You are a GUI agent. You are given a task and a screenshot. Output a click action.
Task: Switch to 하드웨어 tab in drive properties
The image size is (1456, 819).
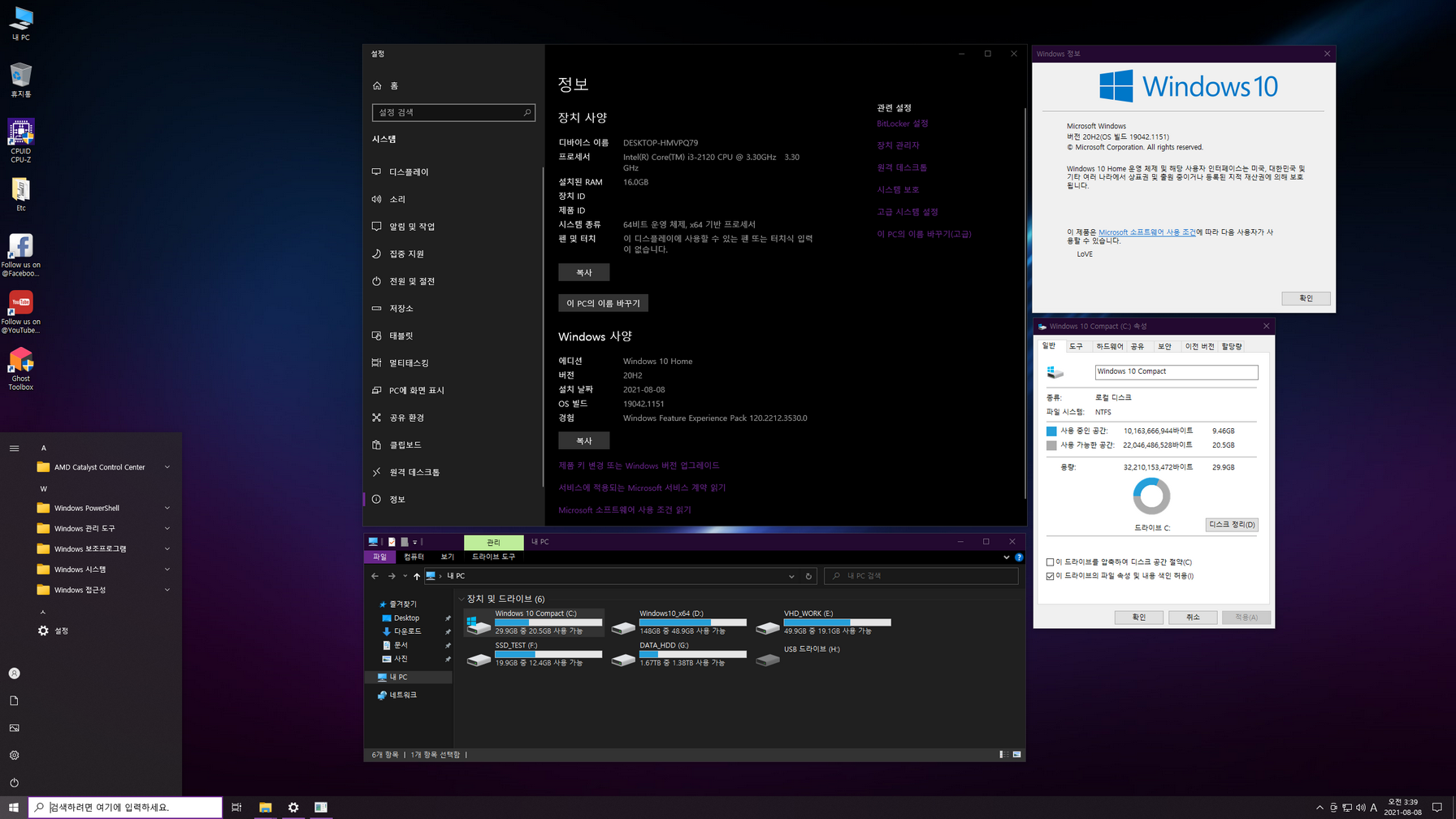coord(1109,346)
